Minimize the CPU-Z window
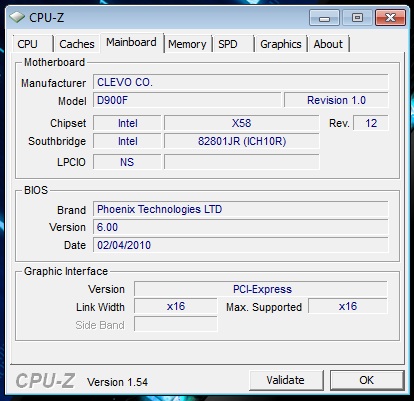 (x=324, y=17)
